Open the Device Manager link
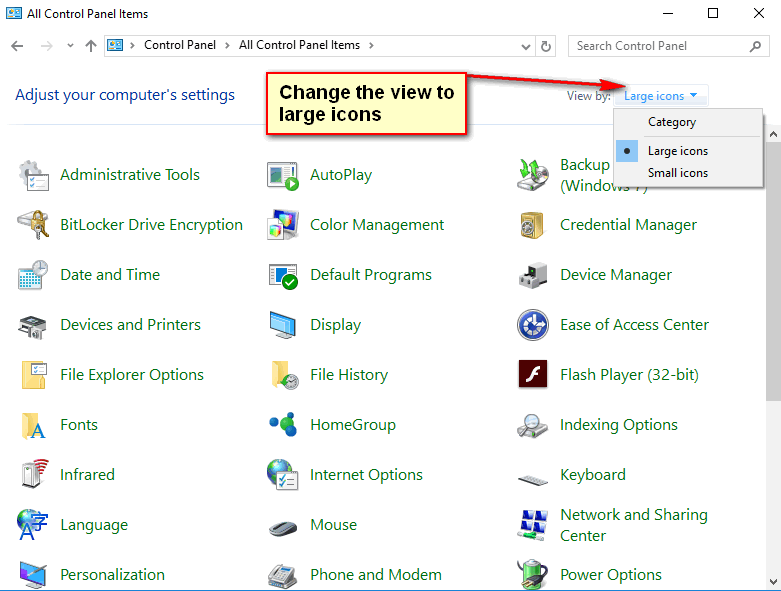The image size is (781, 591). (616, 275)
